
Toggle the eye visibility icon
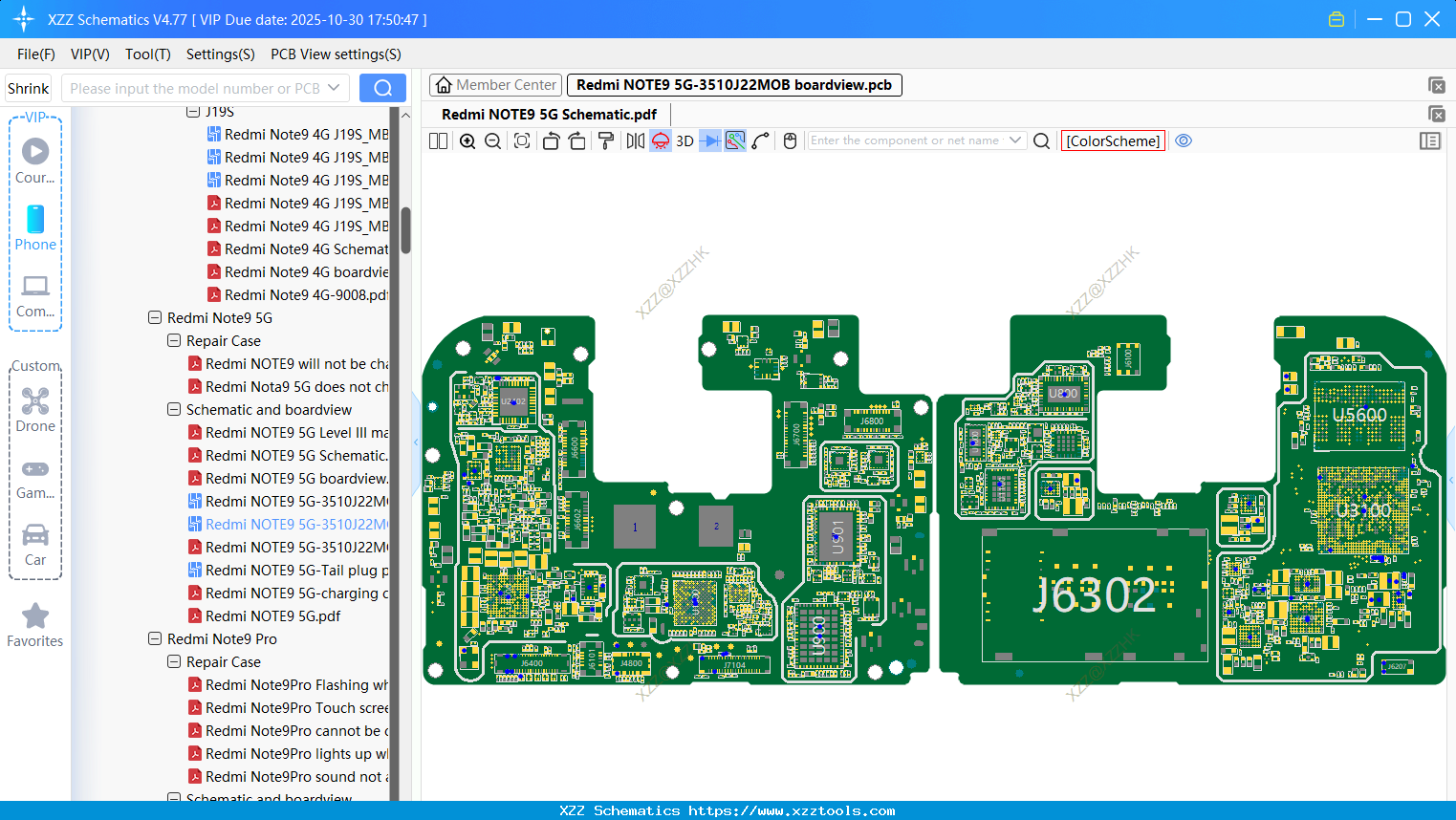[x=1184, y=140]
